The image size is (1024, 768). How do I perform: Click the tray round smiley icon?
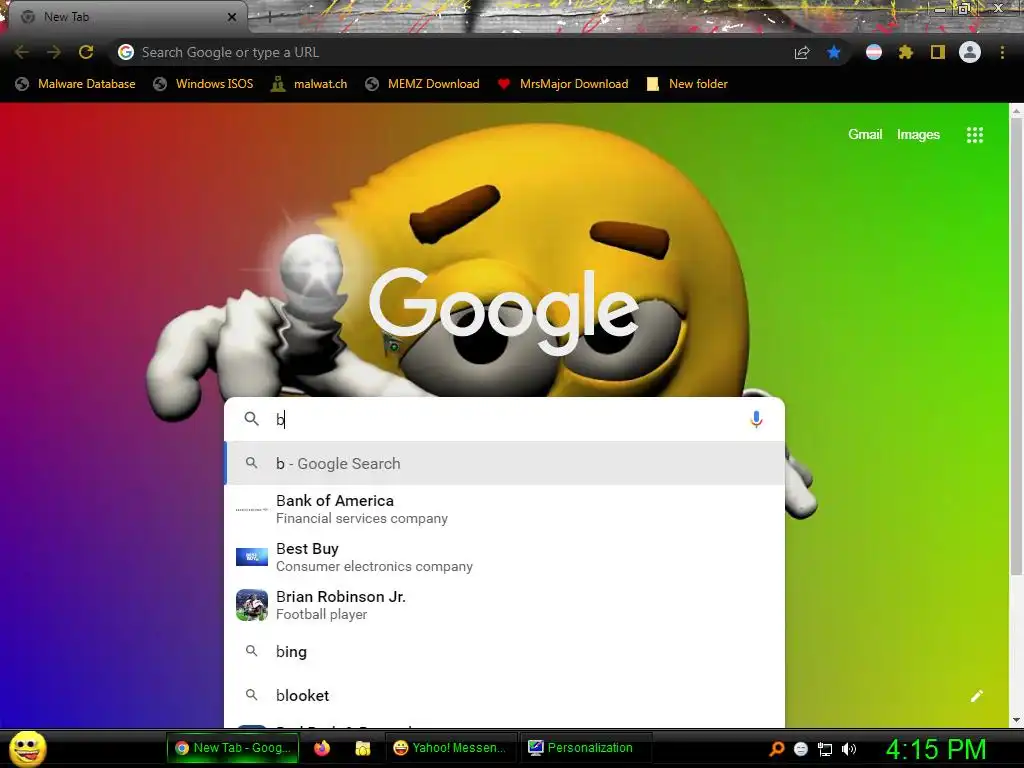pos(801,749)
